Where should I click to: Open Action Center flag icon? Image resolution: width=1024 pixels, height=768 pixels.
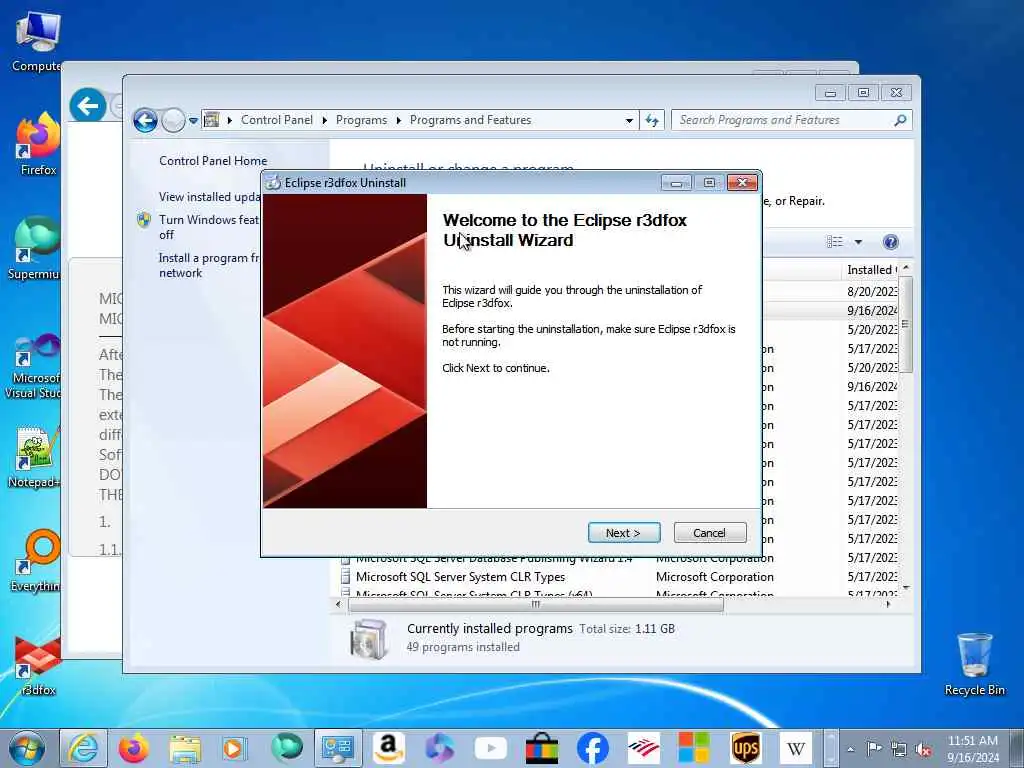(x=874, y=749)
